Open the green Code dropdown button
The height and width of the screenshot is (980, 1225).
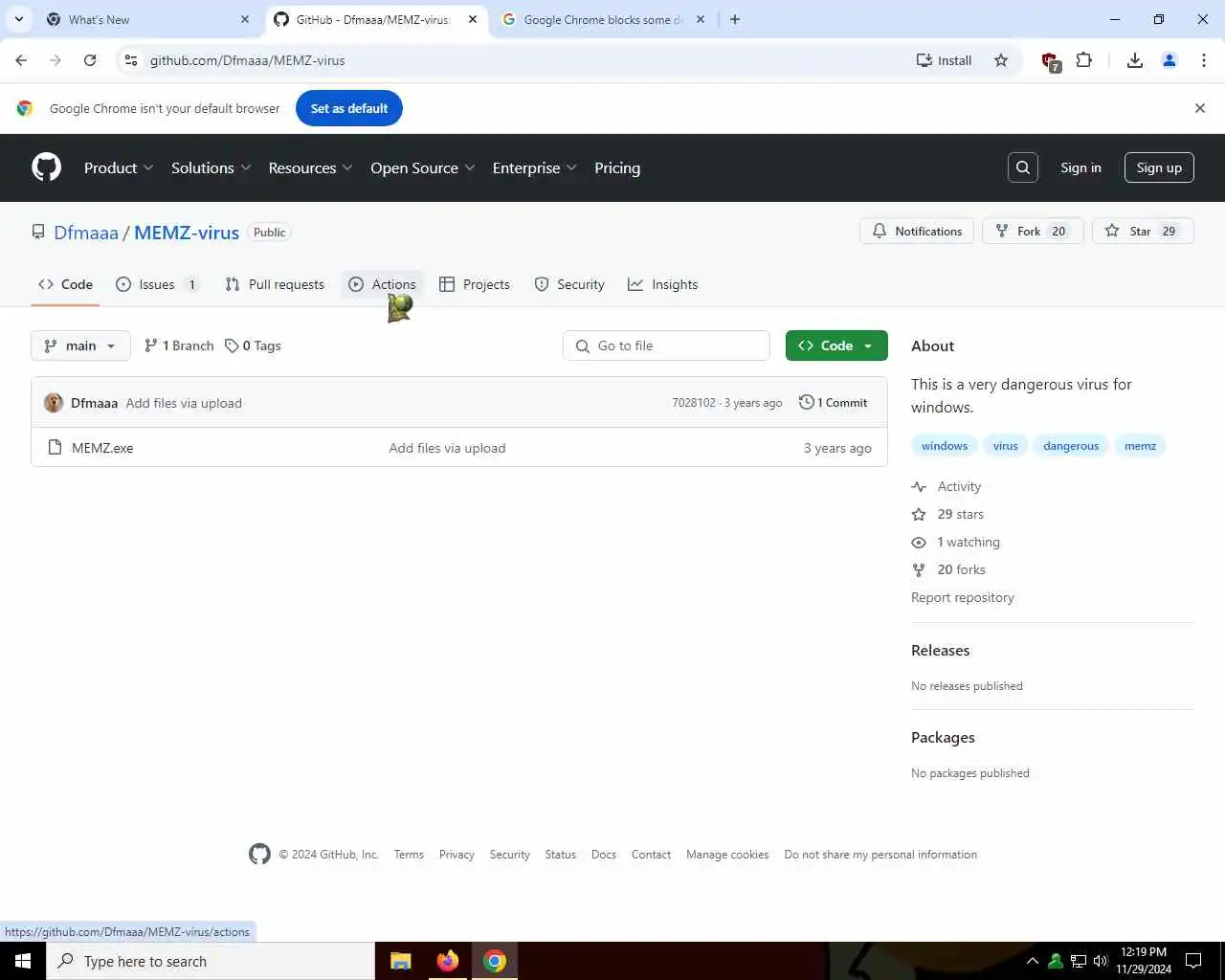click(x=836, y=345)
